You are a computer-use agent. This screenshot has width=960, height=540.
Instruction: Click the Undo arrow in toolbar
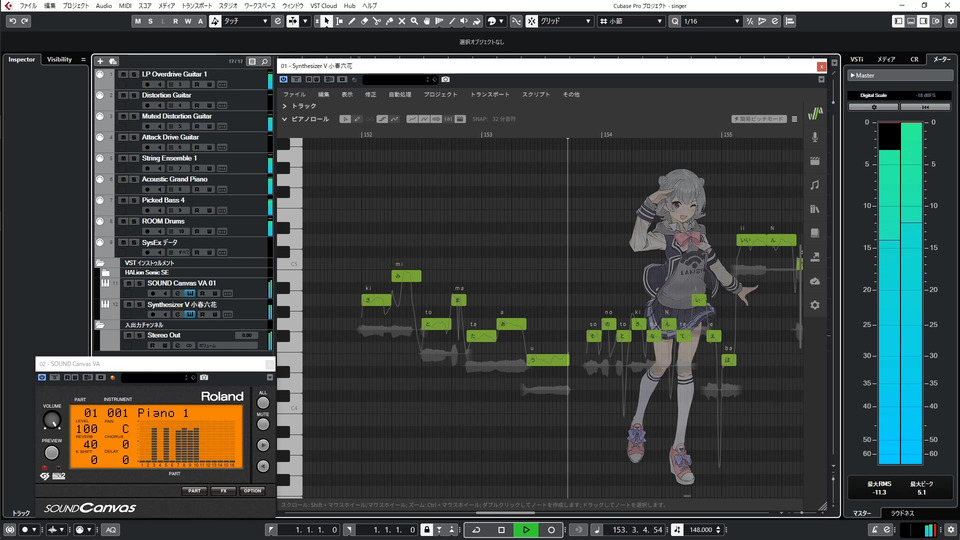pos(13,21)
